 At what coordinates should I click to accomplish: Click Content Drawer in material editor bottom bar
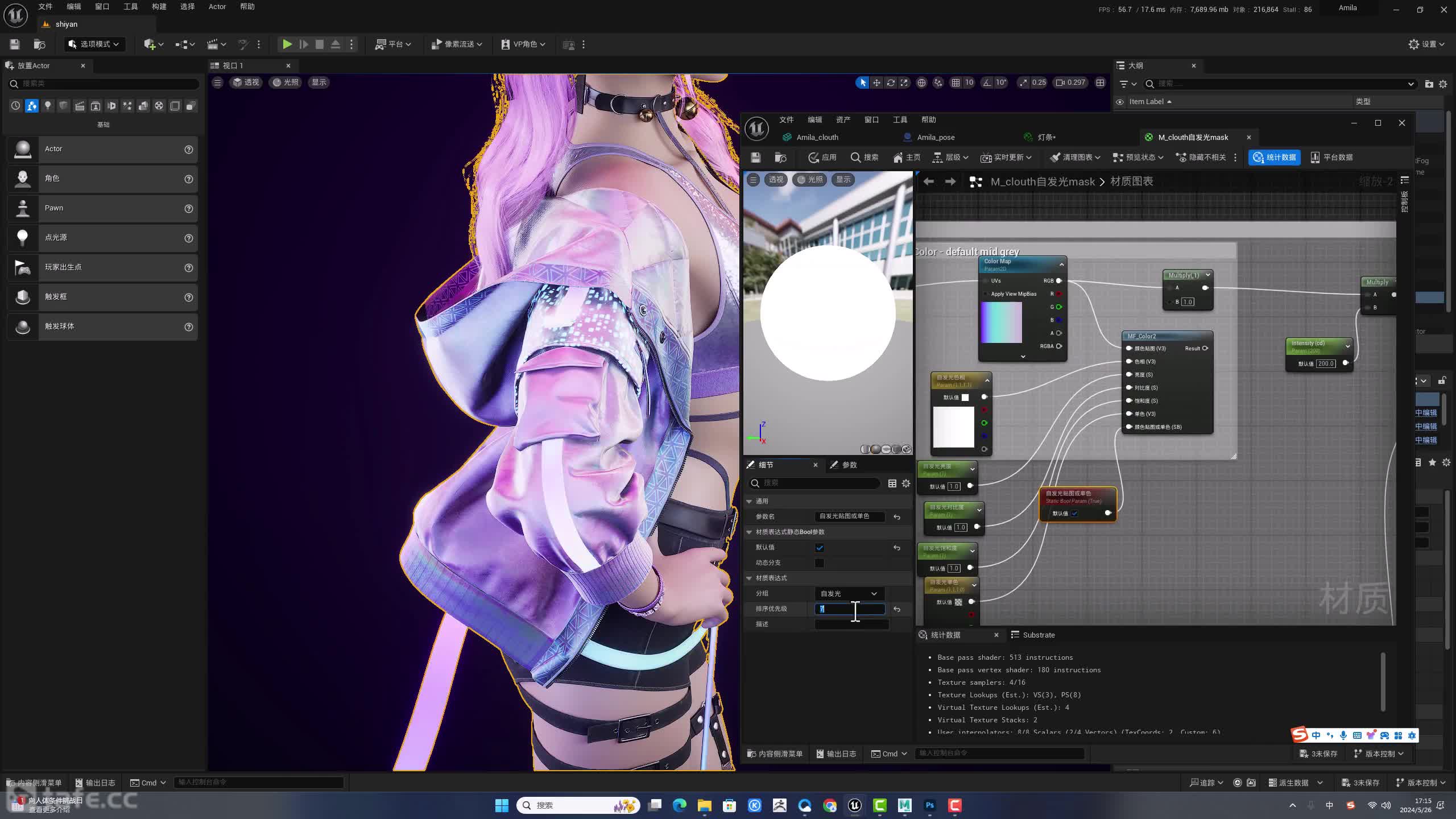pyautogui.click(x=775, y=754)
